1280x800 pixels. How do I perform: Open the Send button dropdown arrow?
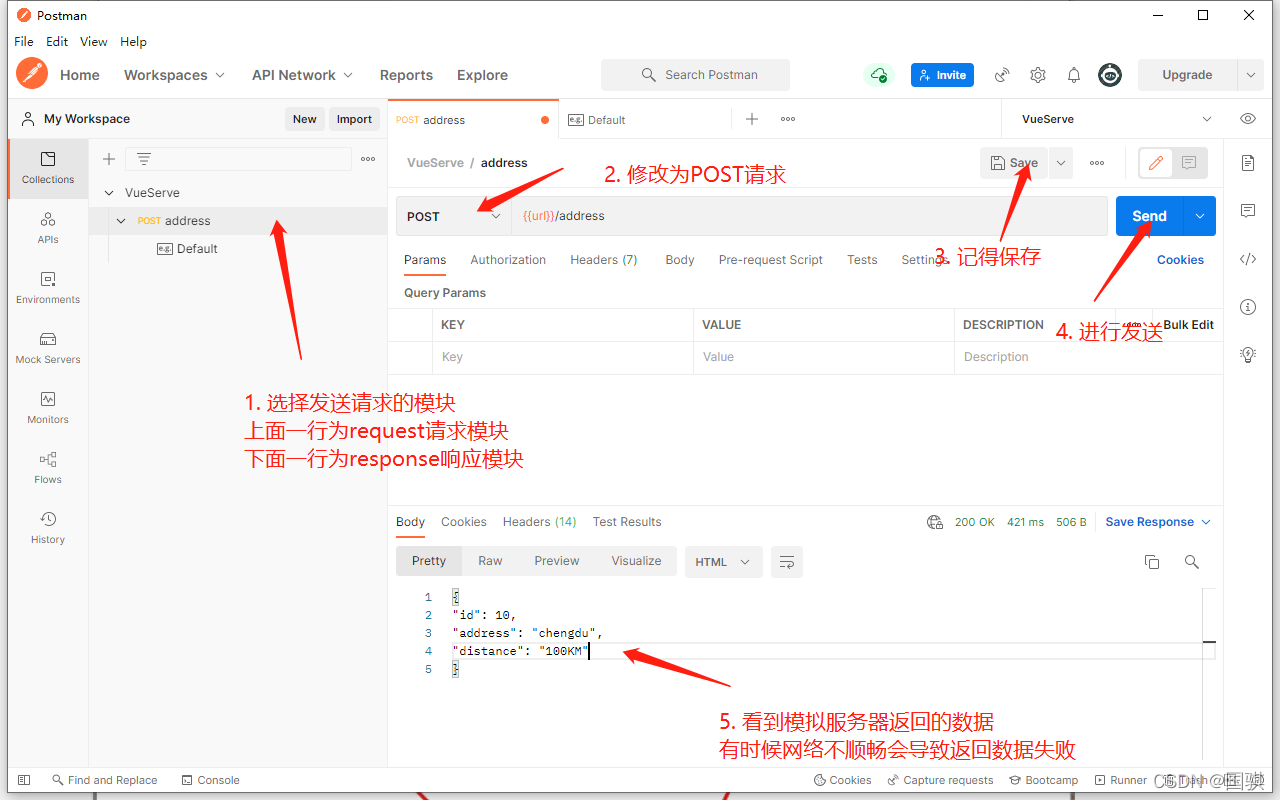click(1200, 216)
